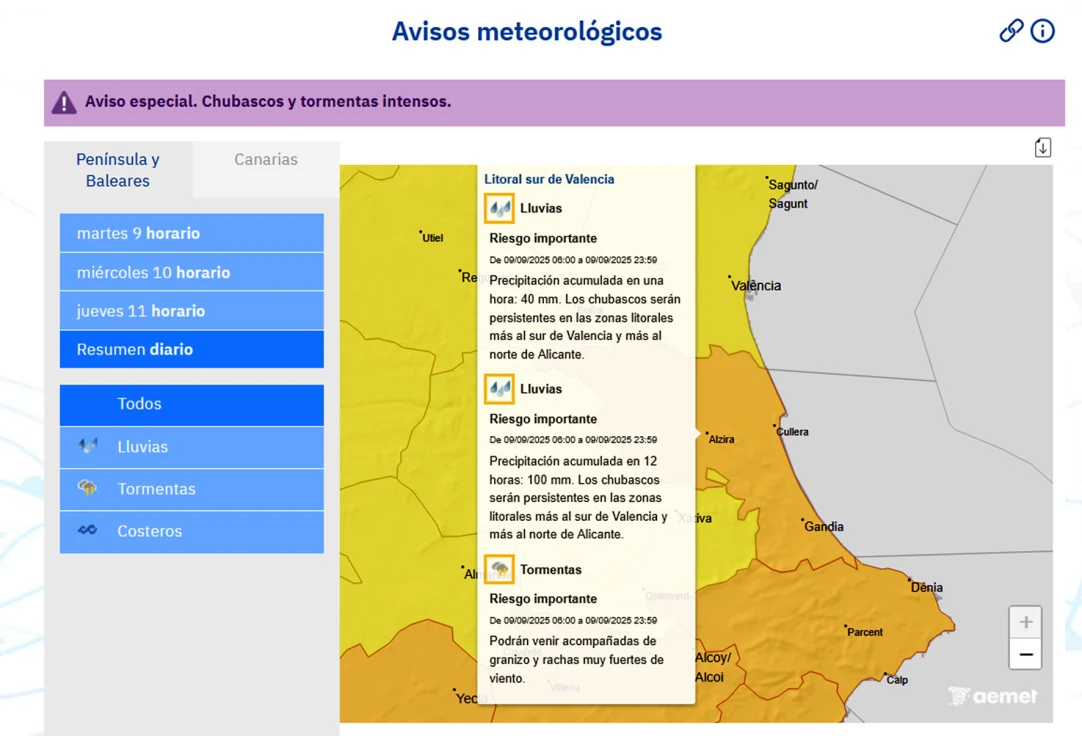Click the Gandia label on the map
This screenshot has height=736, width=1082.
click(824, 526)
